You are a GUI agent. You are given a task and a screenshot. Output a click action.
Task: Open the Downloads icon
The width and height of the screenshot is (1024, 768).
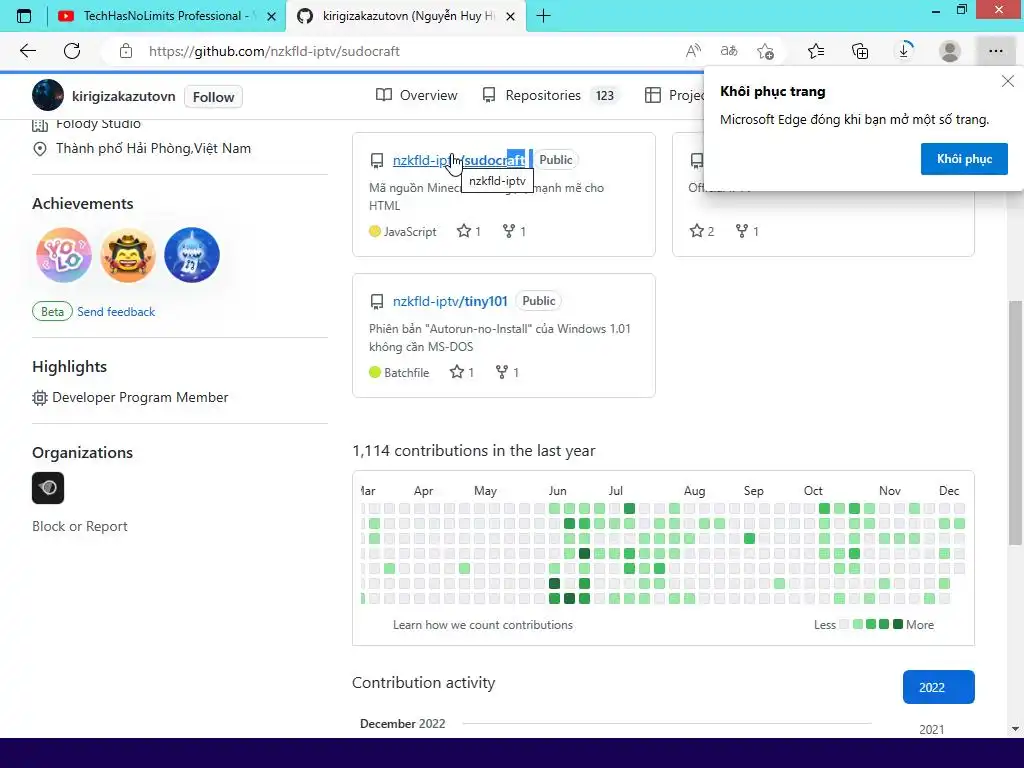coord(904,51)
